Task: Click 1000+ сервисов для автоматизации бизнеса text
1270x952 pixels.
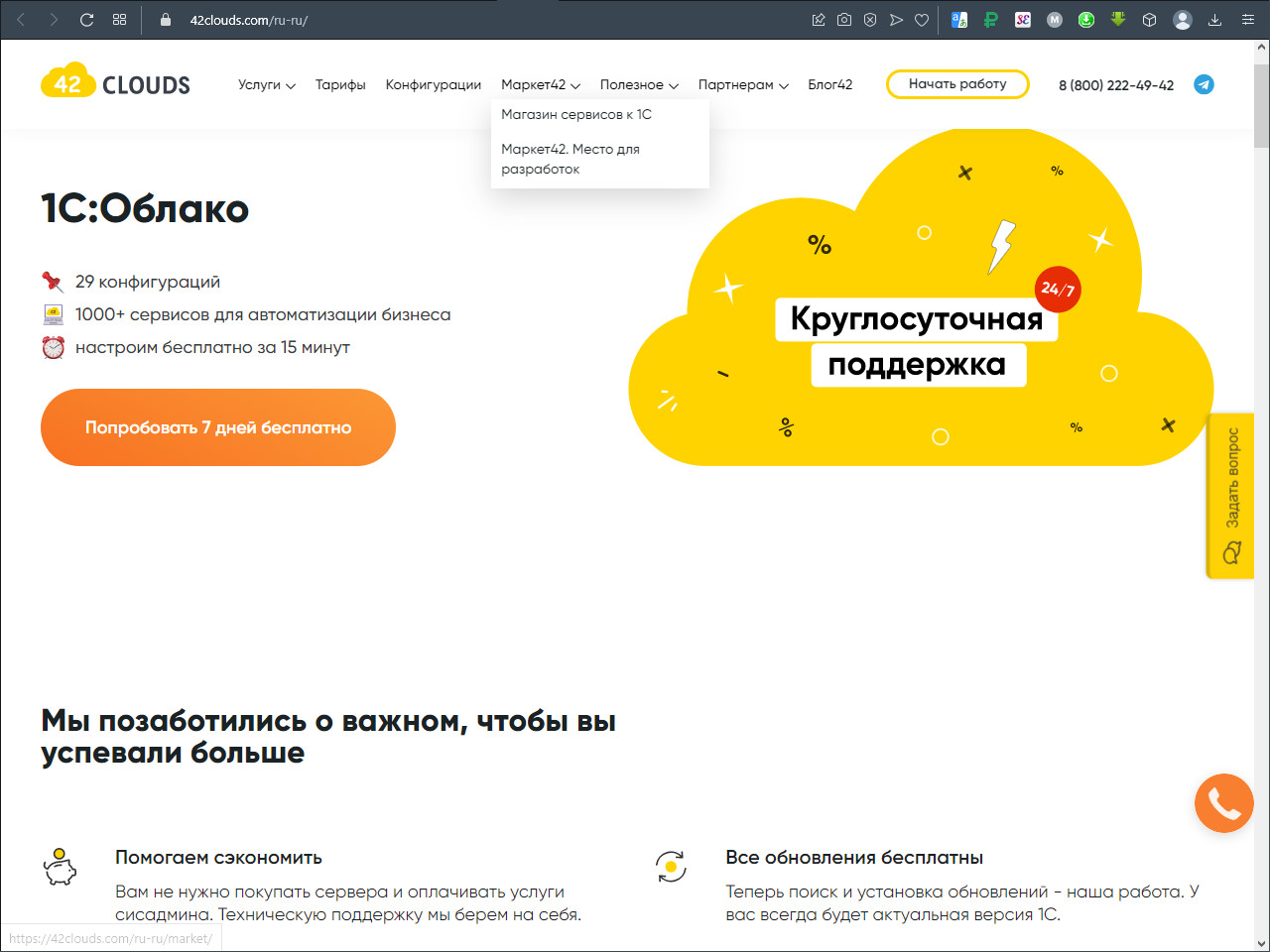Action: pos(263,314)
